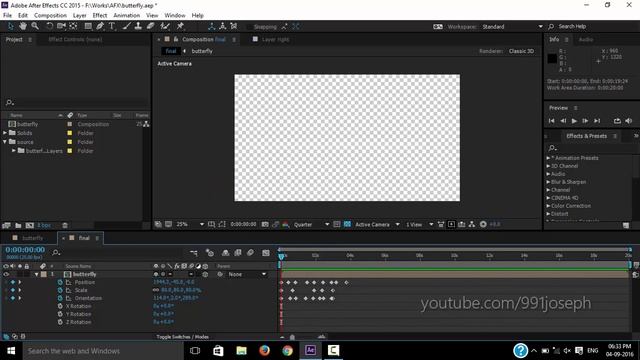Viewport: 640px width, 360px height.
Task: Expand the Solids folder
Action: point(5,133)
